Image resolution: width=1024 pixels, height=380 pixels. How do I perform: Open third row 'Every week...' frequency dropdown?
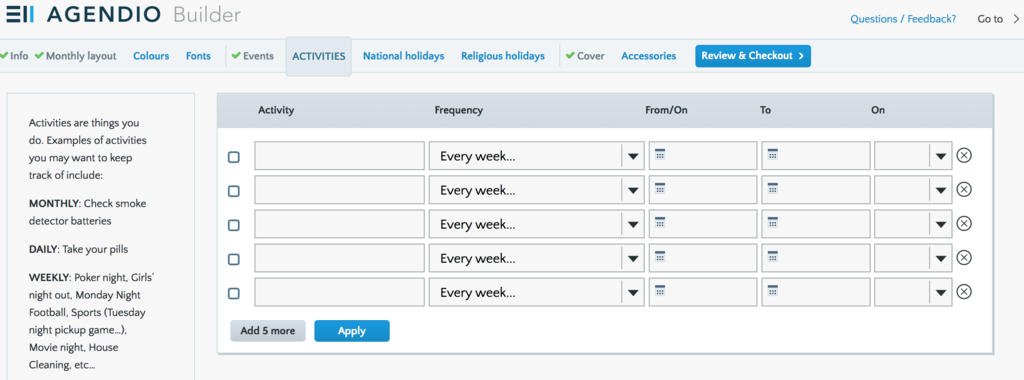point(536,223)
